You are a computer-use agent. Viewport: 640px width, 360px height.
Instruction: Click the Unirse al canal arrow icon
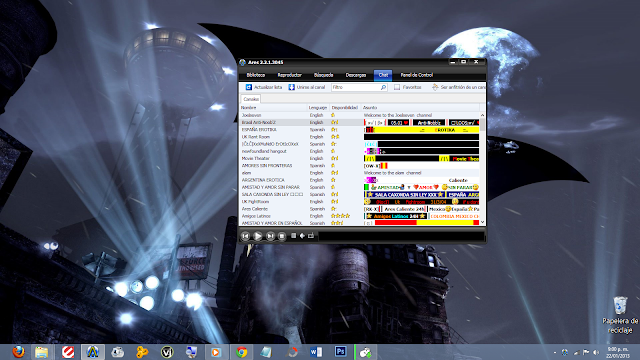(x=291, y=87)
